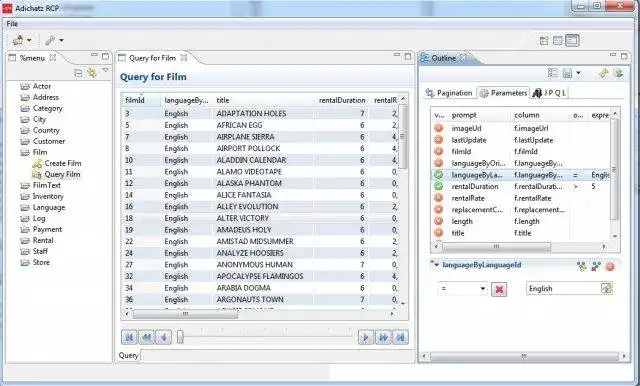Switch to the Parameters tab
640x386 pixels.
coord(503,93)
